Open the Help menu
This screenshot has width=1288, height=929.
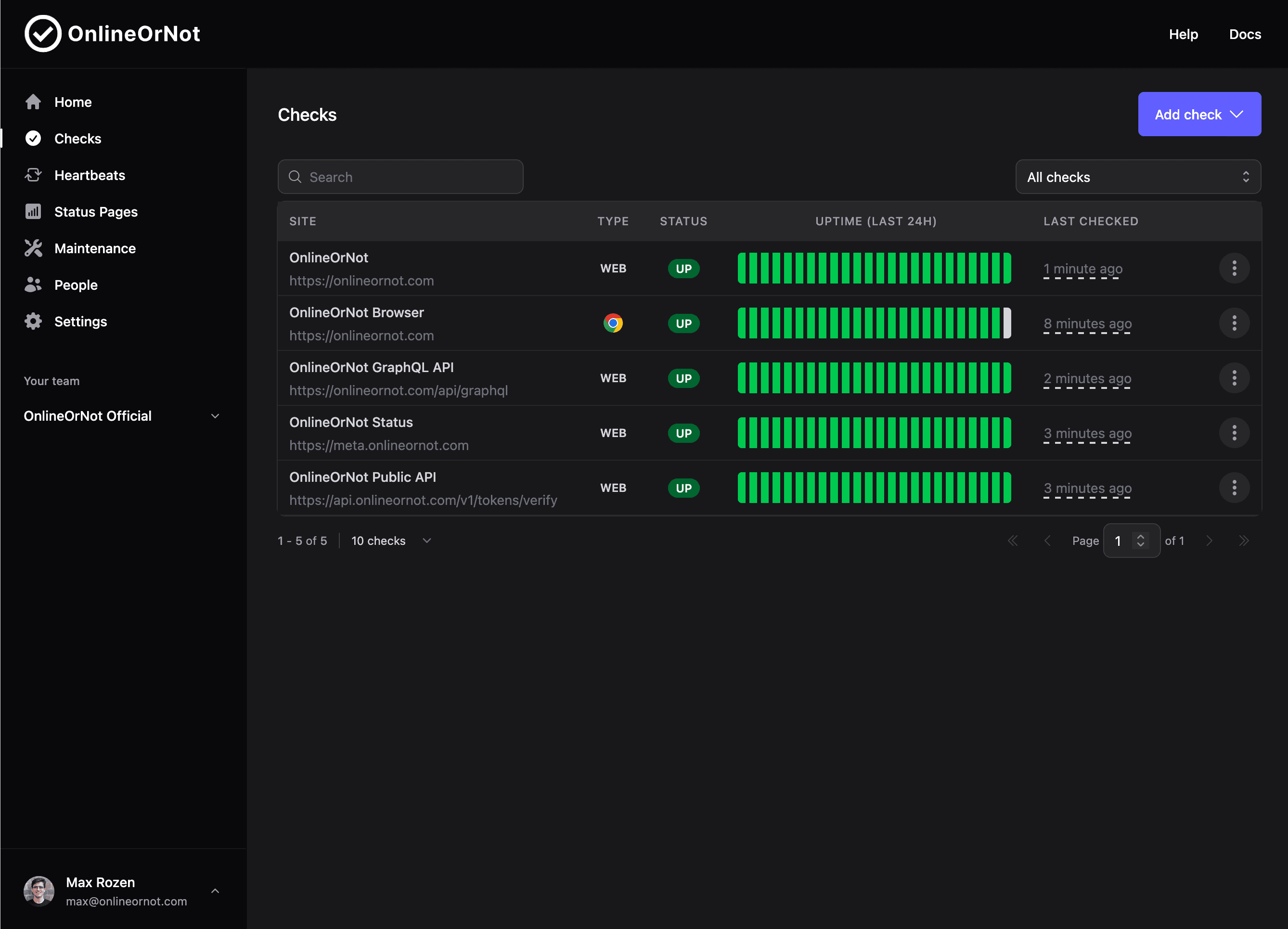[x=1184, y=34]
